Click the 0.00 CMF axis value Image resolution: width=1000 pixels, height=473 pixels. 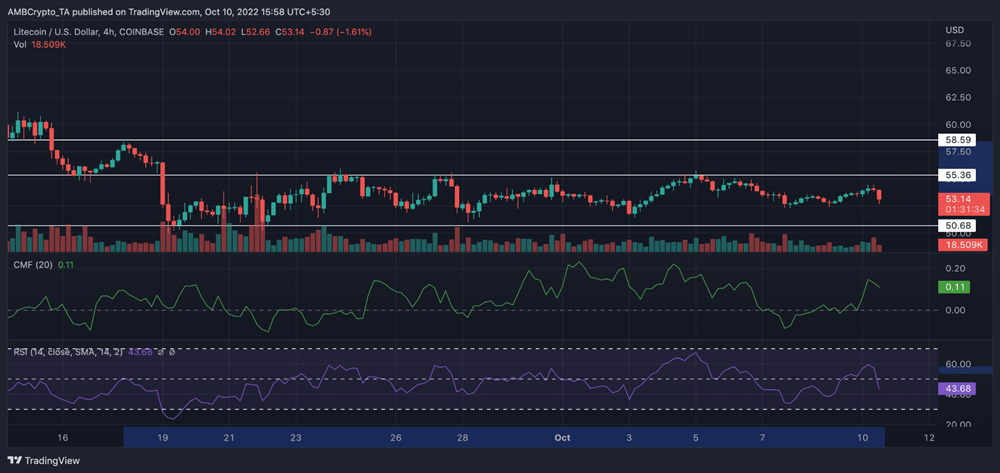click(955, 310)
